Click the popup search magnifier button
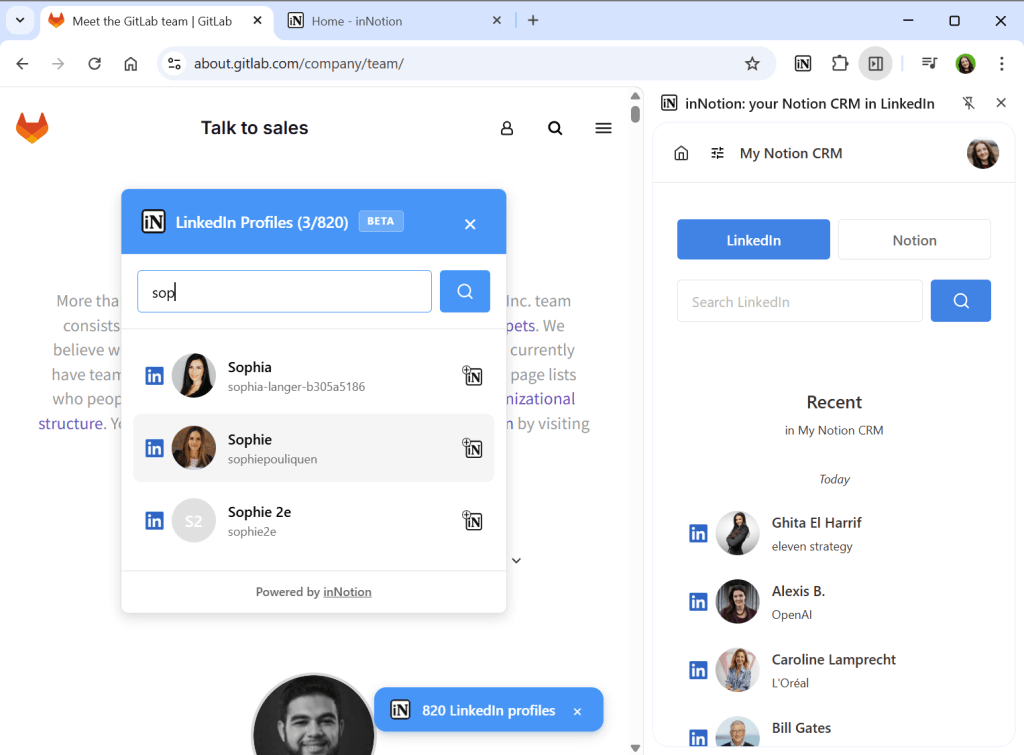The image size is (1024, 755). coord(464,291)
